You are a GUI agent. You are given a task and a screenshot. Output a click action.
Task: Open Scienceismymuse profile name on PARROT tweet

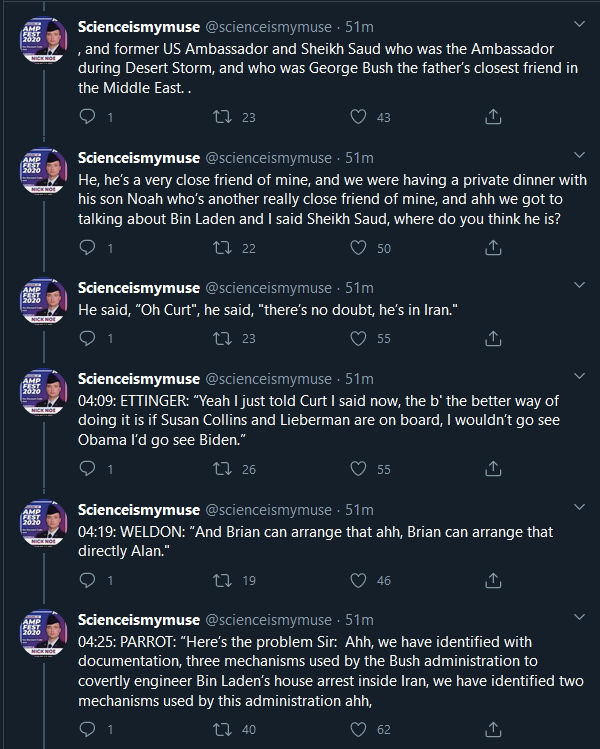(x=139, y=620)
